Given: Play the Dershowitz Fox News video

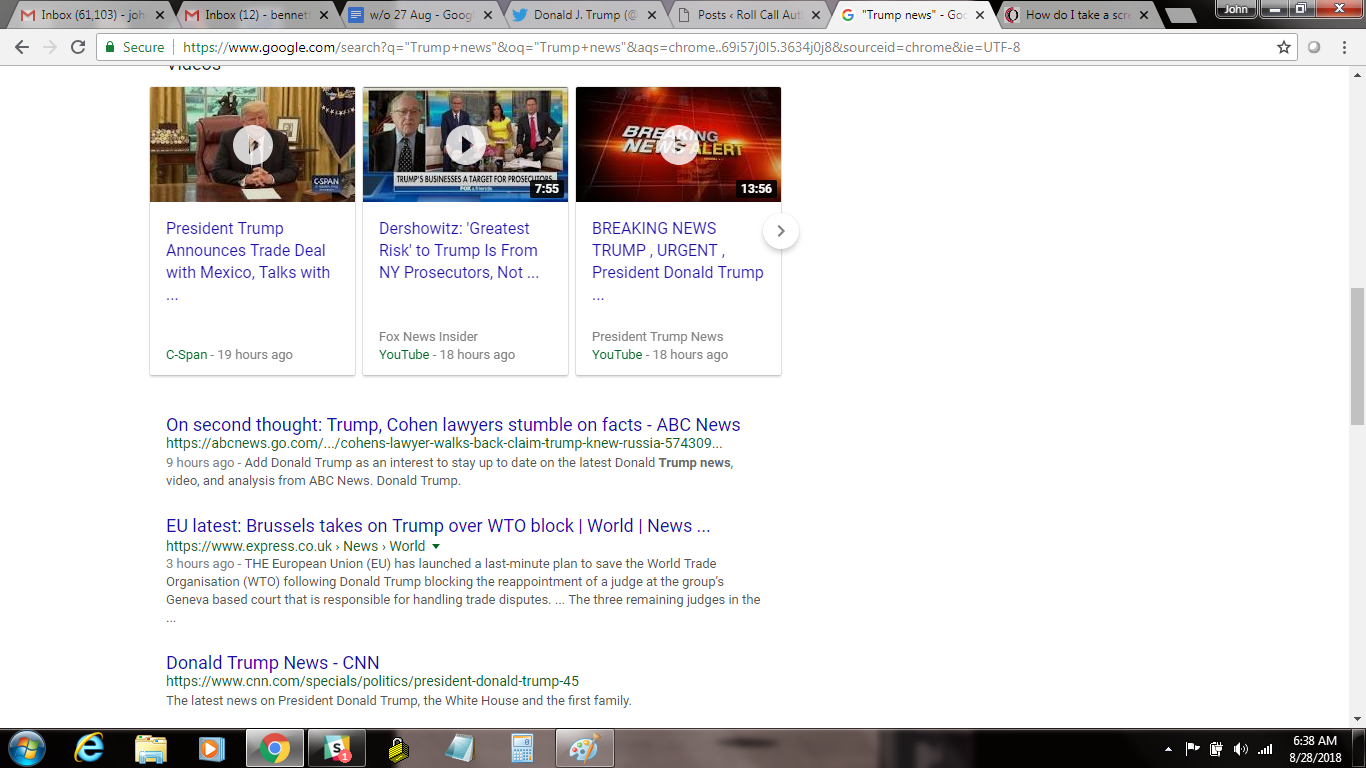Looking at the screenshot, I should point(465,145).
